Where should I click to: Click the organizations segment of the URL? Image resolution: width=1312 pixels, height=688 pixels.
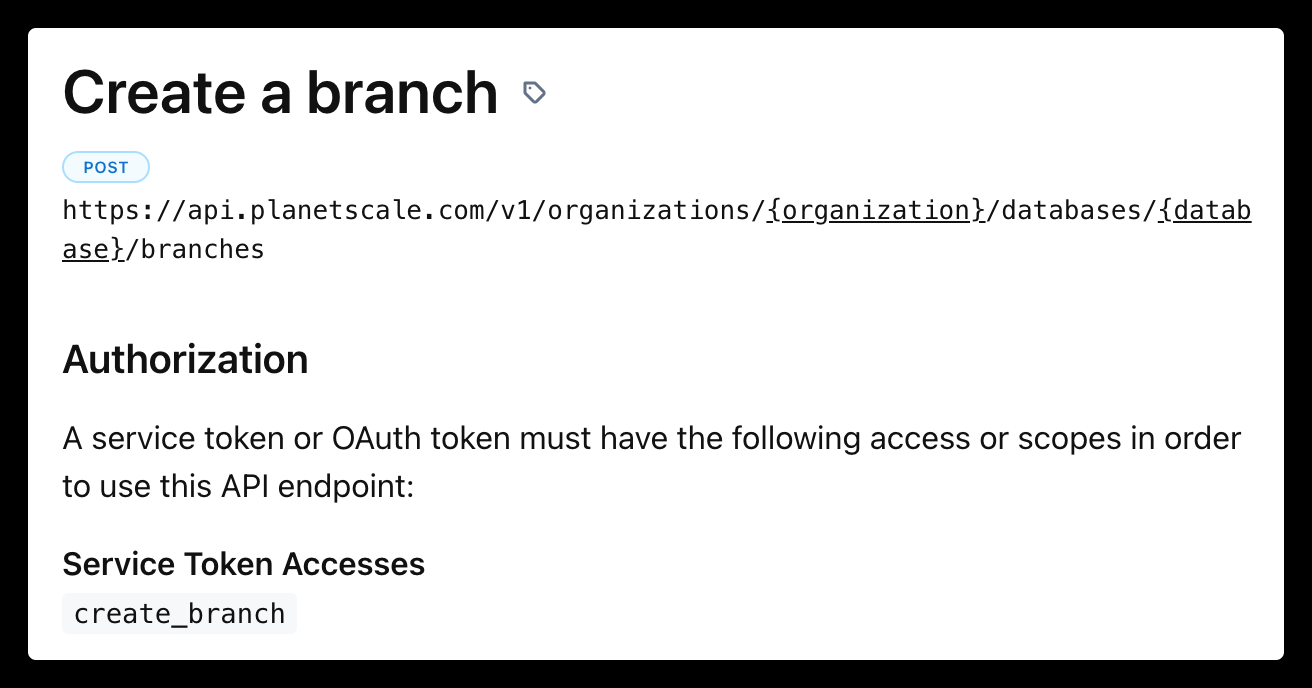click(x=640, y=210)
